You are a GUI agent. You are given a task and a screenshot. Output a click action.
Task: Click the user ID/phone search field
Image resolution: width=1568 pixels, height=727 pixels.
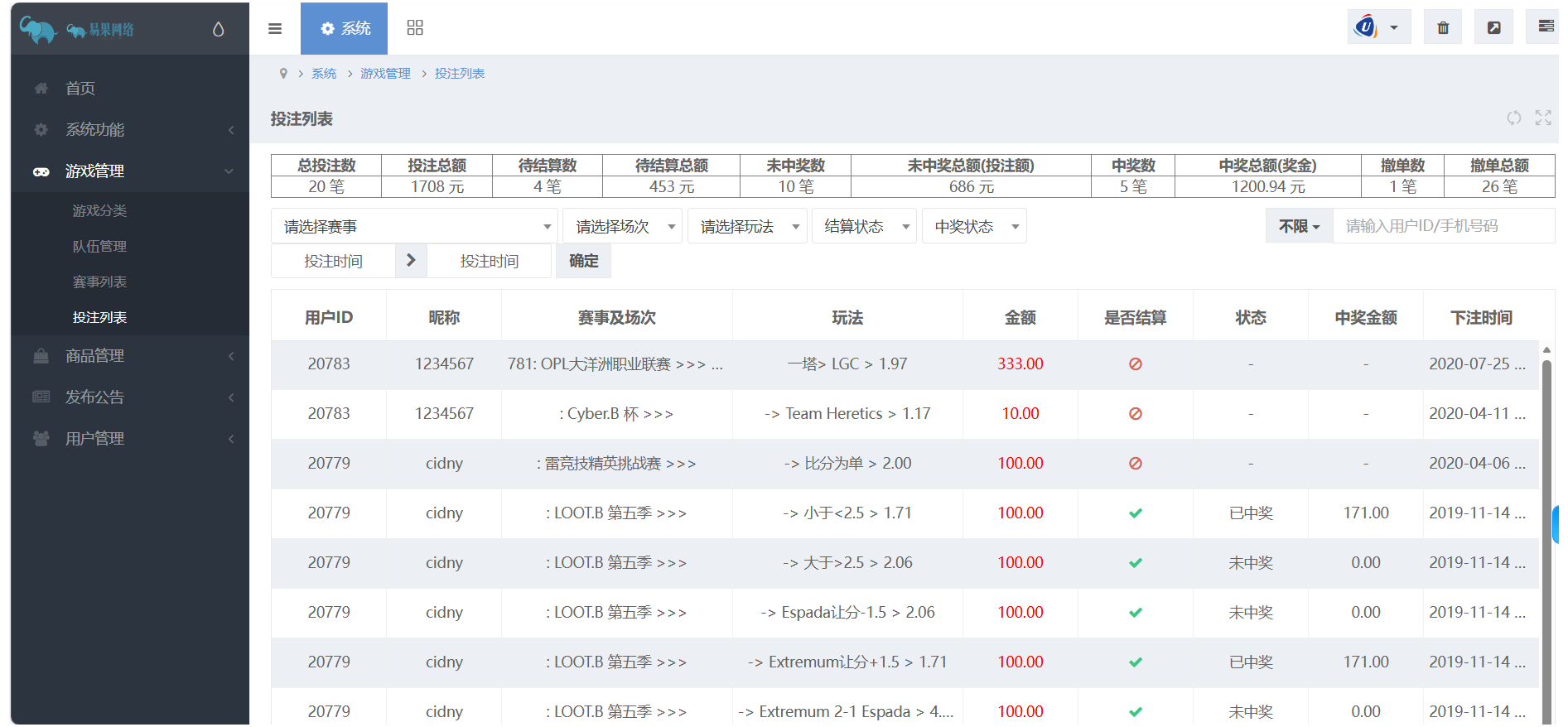[1441, 227]
